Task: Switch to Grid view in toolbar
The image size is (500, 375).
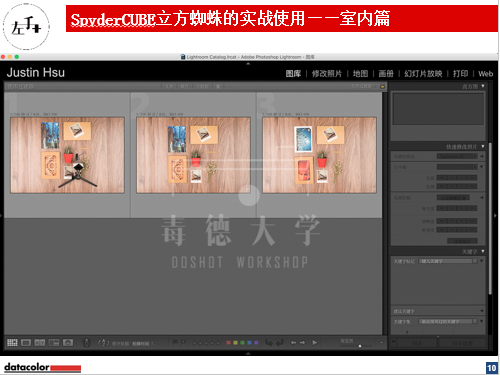Action: click(x=12, y=342)
